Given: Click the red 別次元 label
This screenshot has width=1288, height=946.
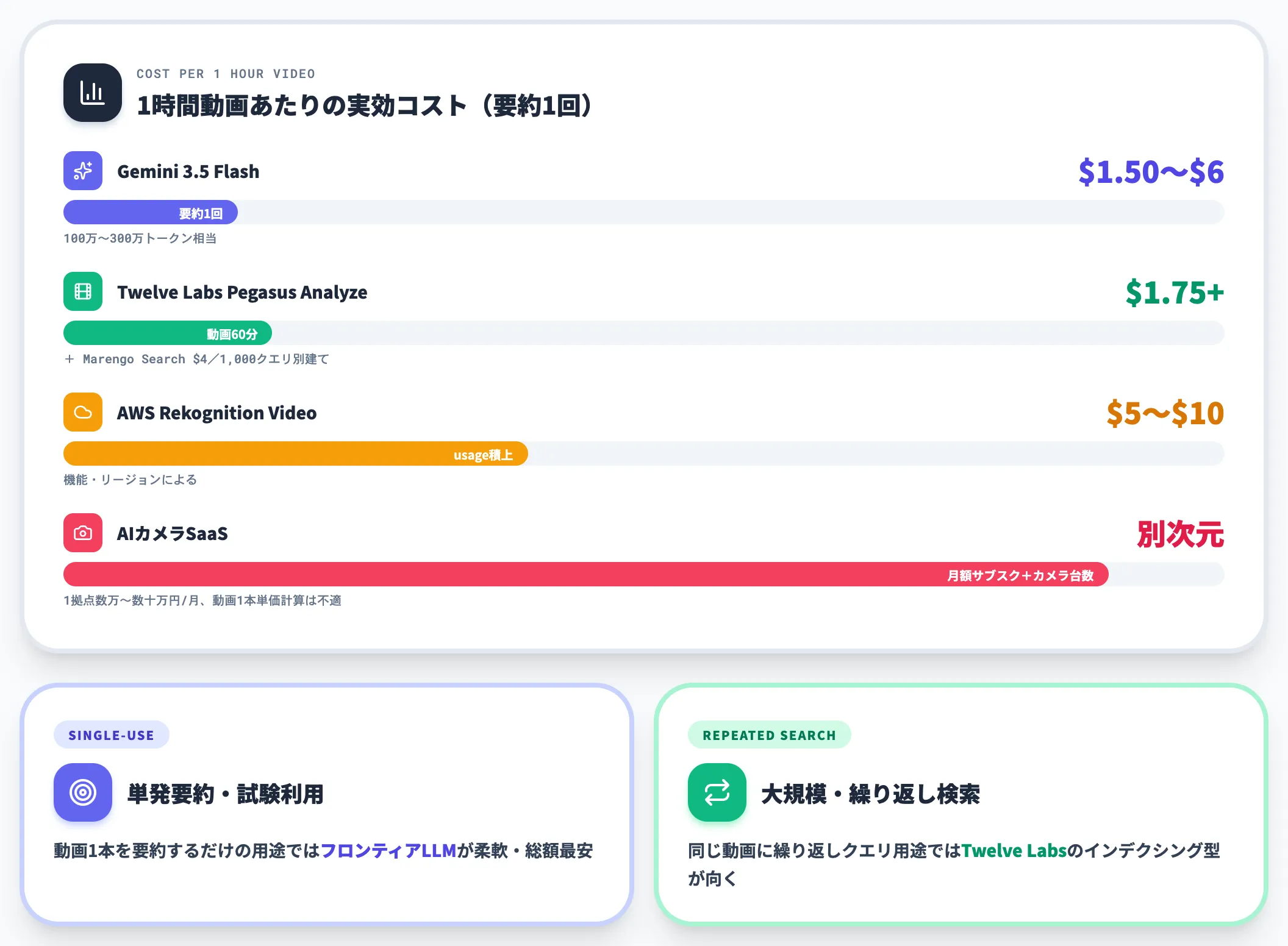Looking at the screenshot, I should 1181,534.
